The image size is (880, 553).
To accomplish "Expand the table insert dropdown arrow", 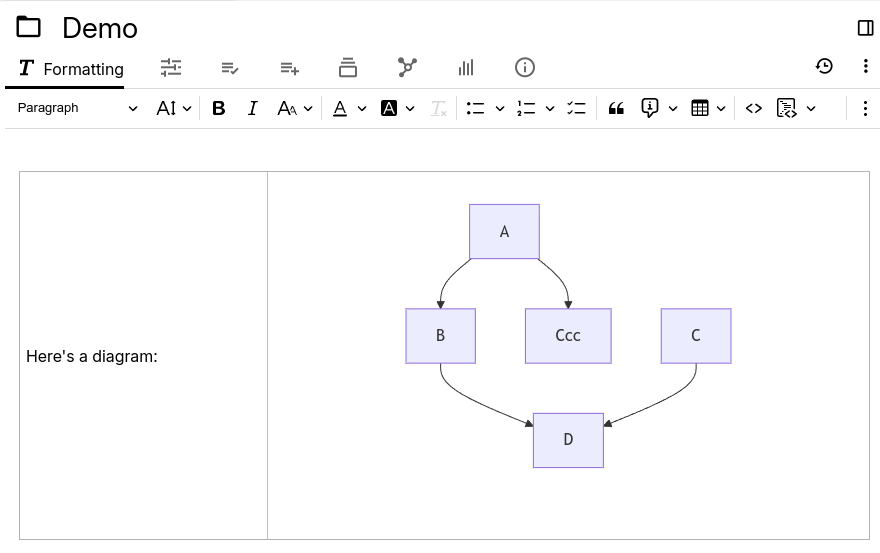I will click(x=721, y=108).
